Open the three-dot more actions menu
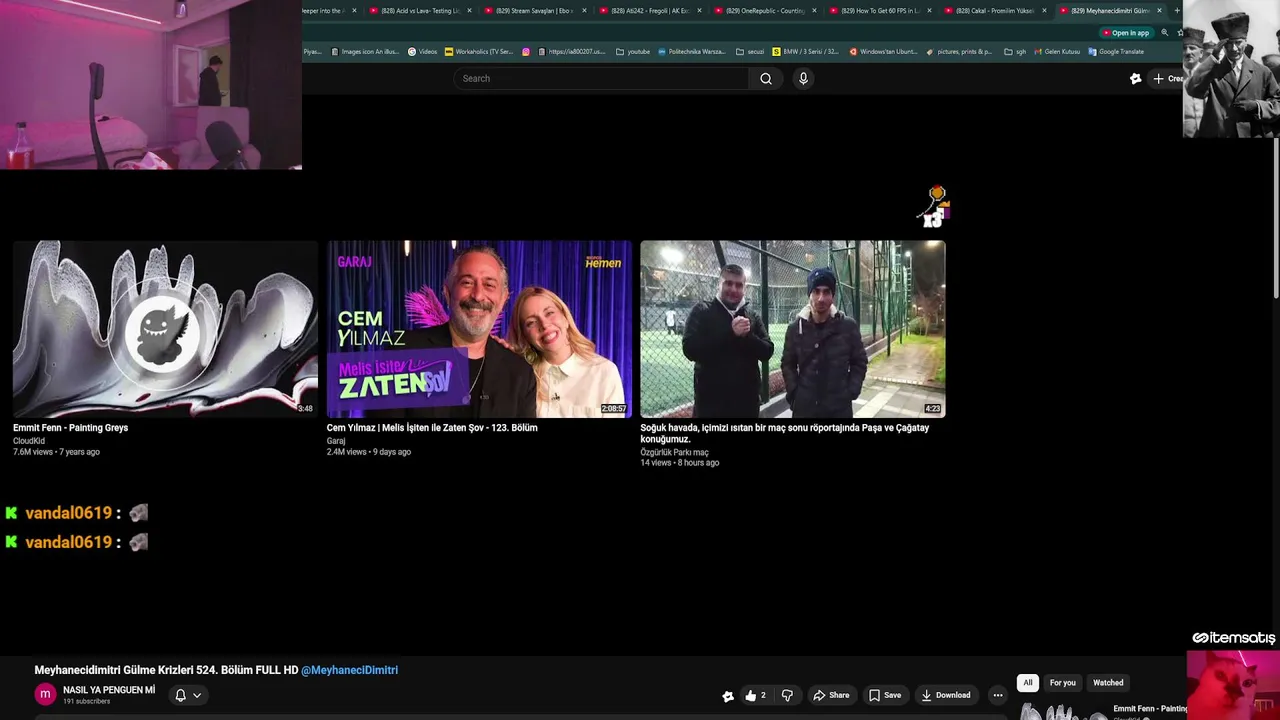This screenshot has width=1280, height=720. (x=997, y=695)
